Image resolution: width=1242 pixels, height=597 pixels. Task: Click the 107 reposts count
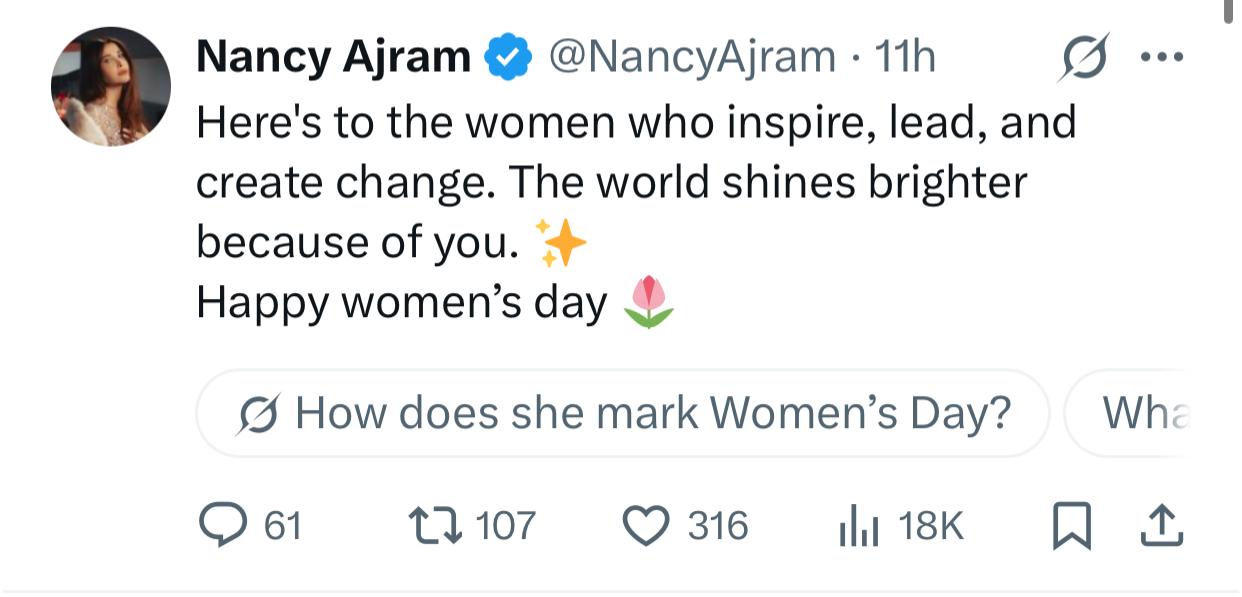pyautogui.click(x=505, y=526)
